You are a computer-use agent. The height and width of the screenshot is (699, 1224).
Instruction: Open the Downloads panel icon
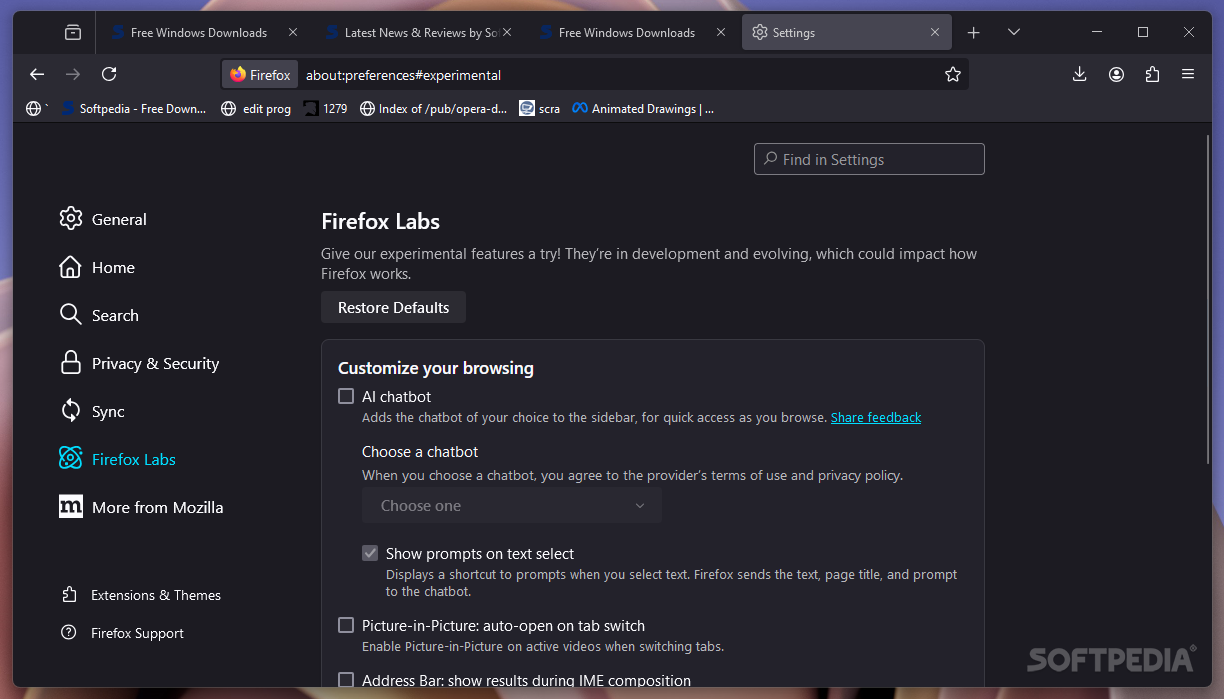click(x=1080, y=74)
